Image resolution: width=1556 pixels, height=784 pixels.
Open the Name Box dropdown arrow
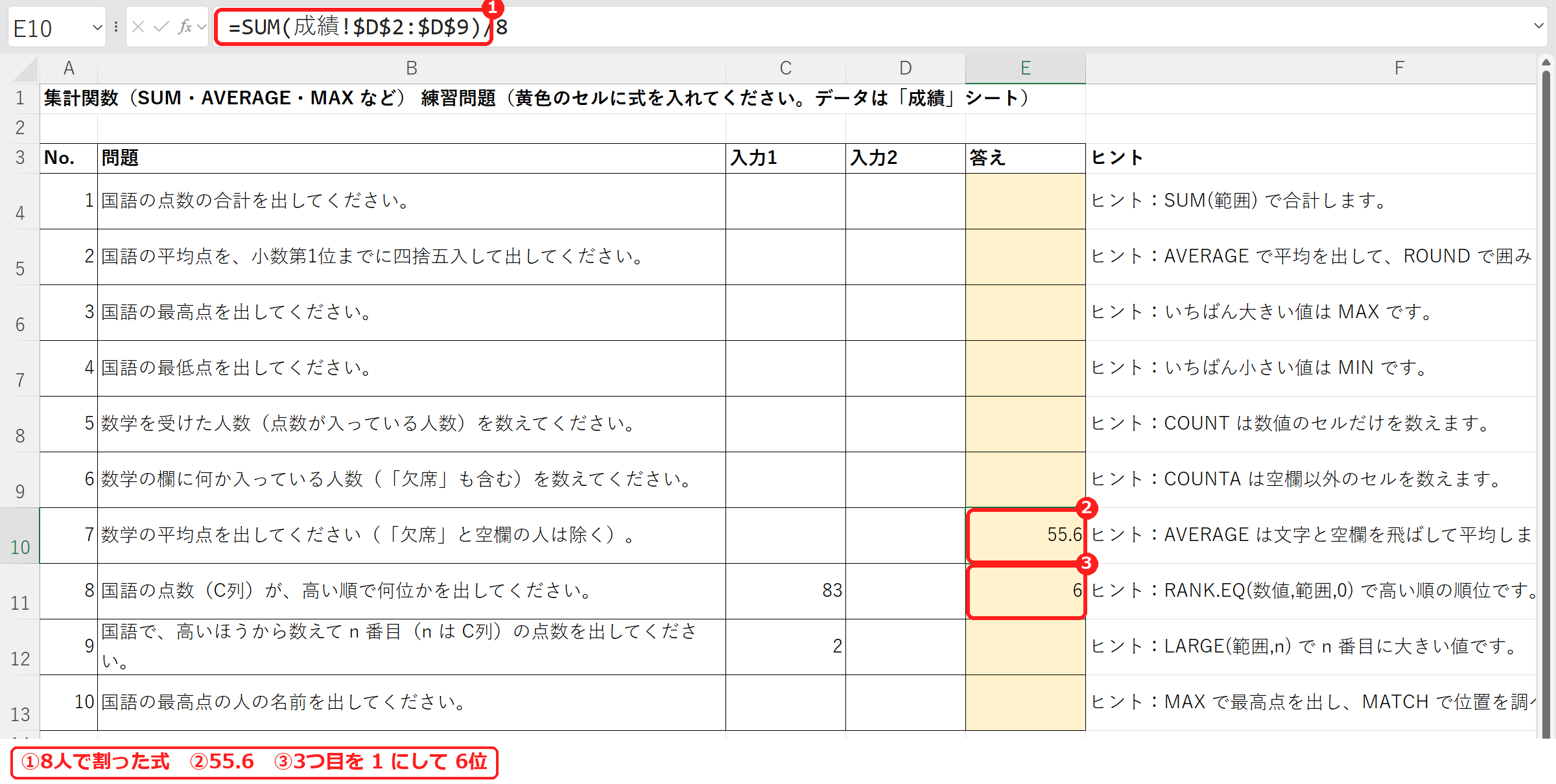(97, 28)
